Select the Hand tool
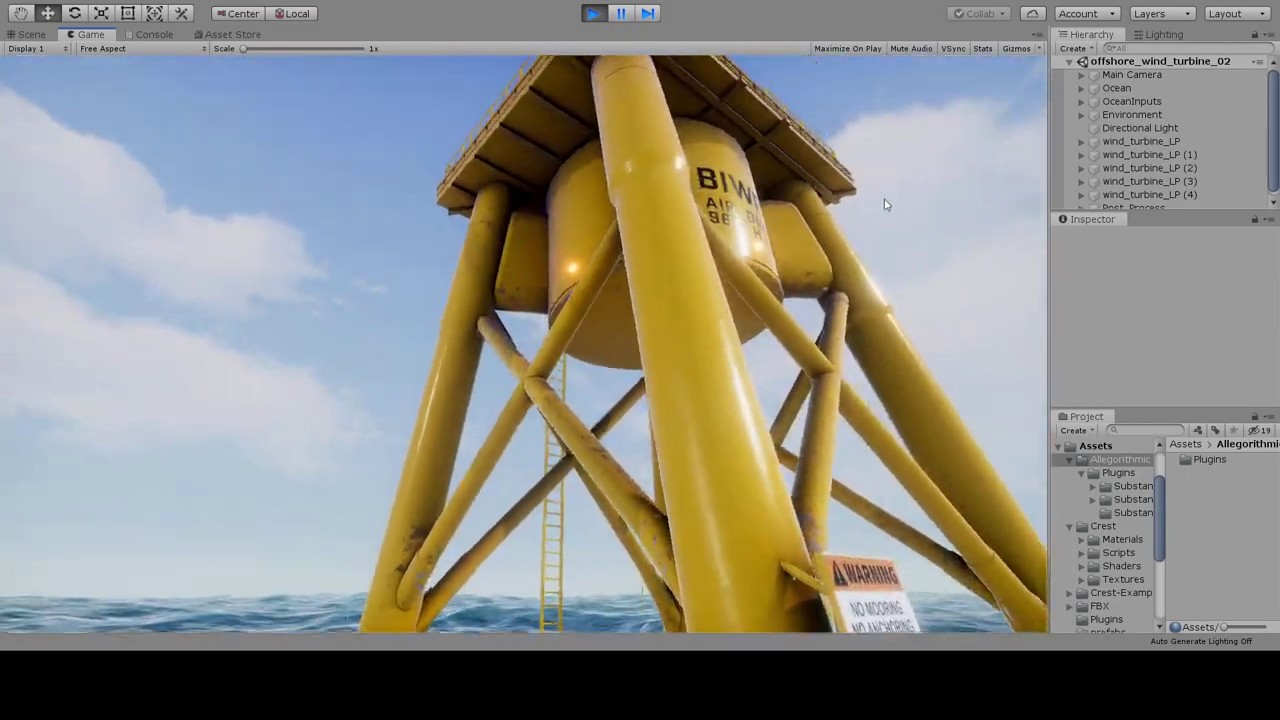1280x720 pixels. (21, 13)
